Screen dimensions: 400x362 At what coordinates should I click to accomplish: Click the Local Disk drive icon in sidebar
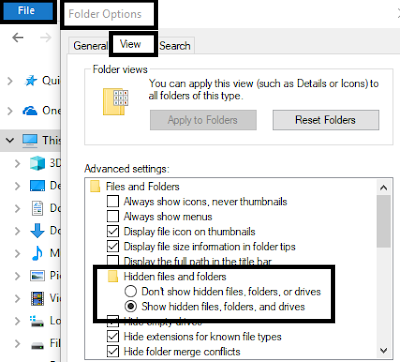tap(37, 322)
